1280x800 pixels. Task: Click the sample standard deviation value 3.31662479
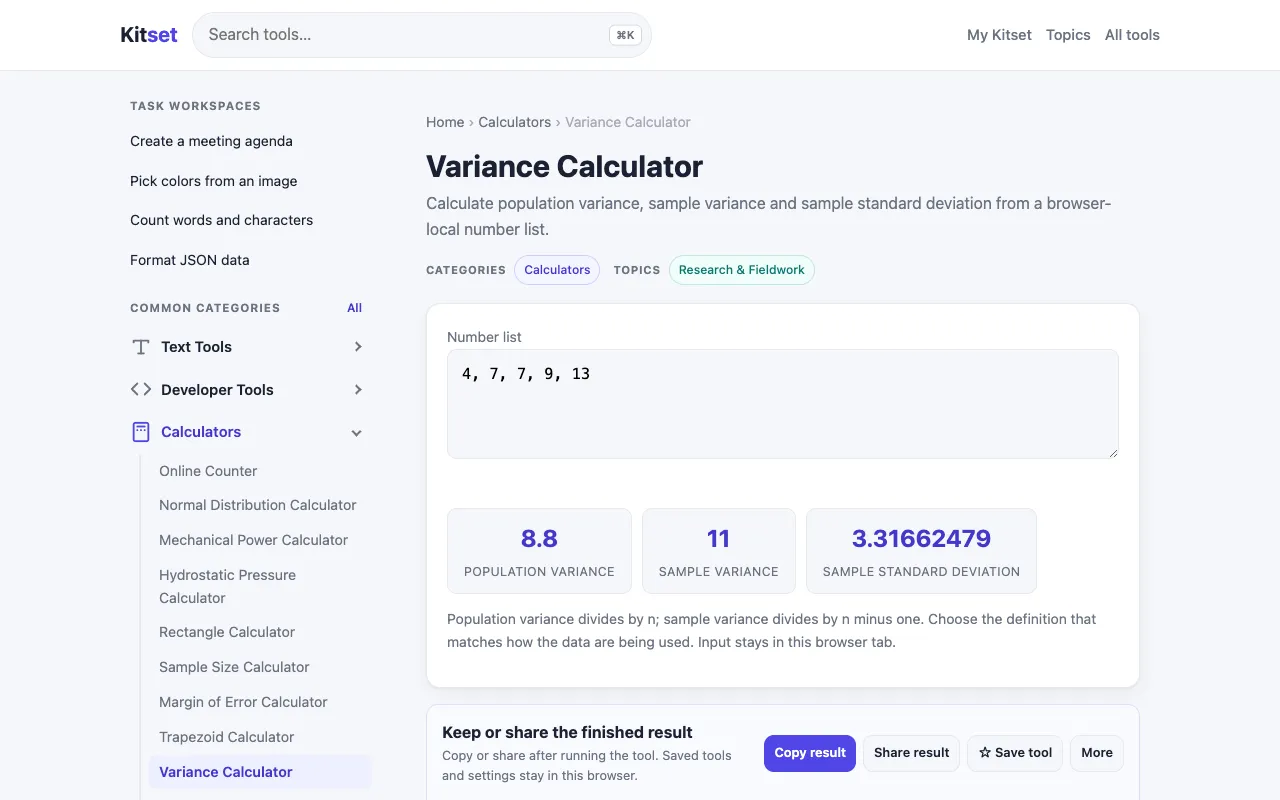pyautogui.click(x=921, y=539)
